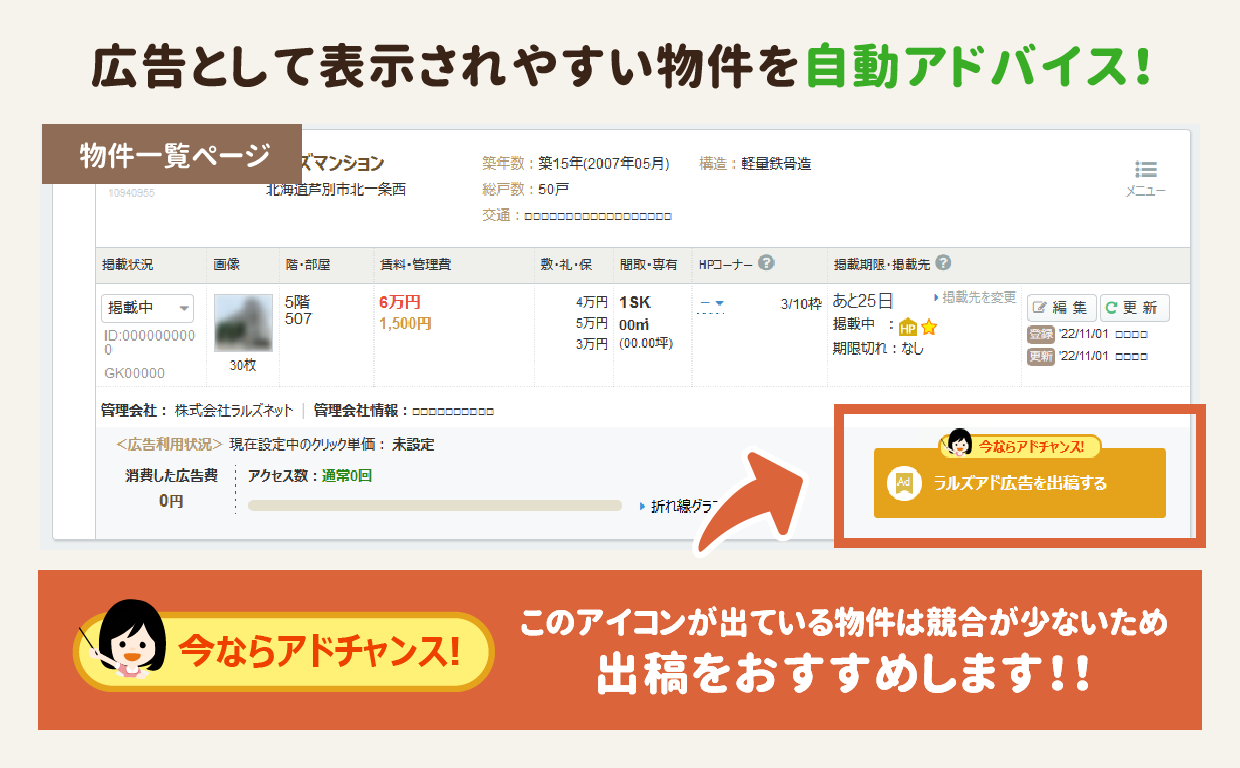Open the 掲載中 status dropdown
1240x768 pixels.
(x=148, y=308)
